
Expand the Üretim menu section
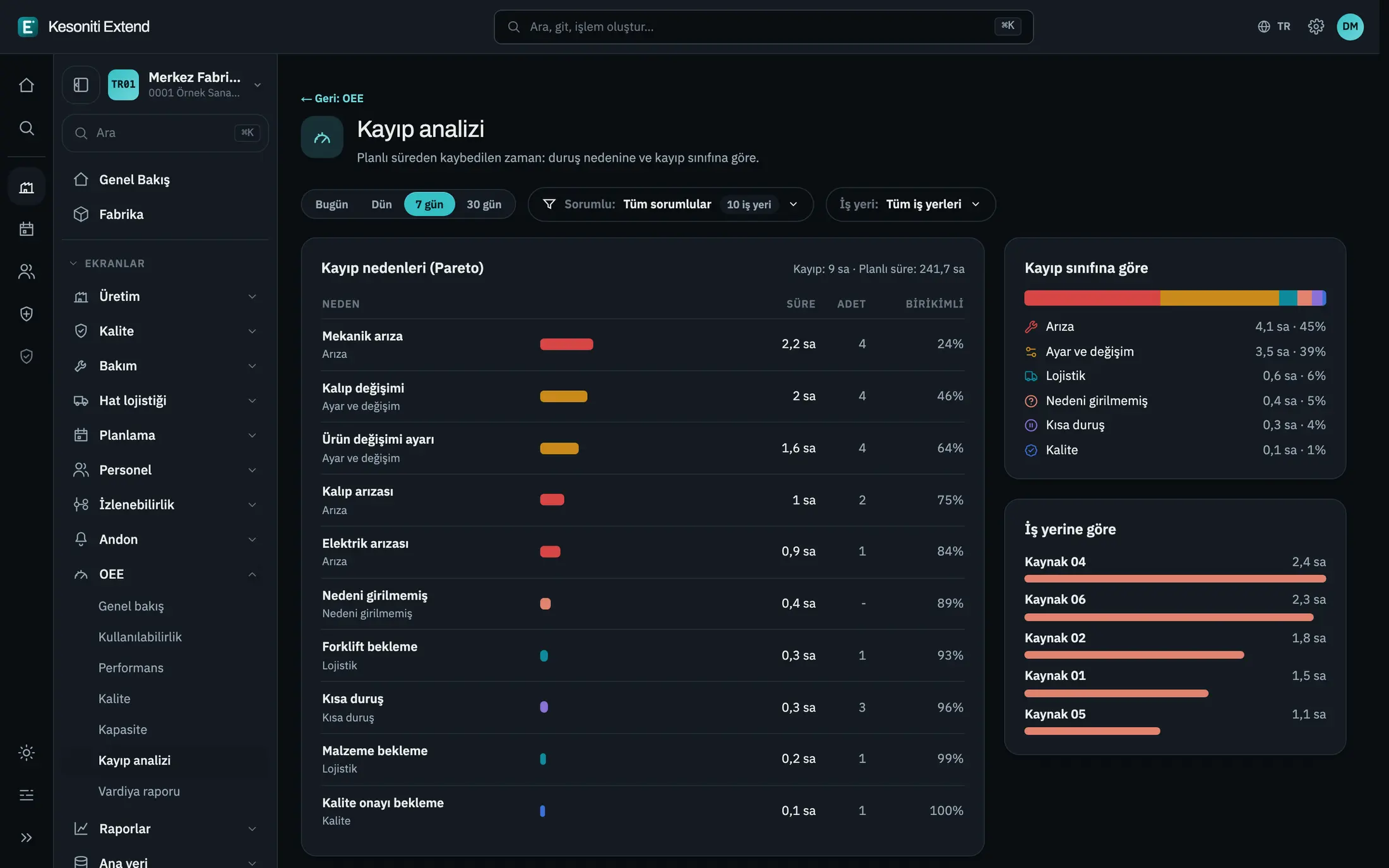[165, 297]
